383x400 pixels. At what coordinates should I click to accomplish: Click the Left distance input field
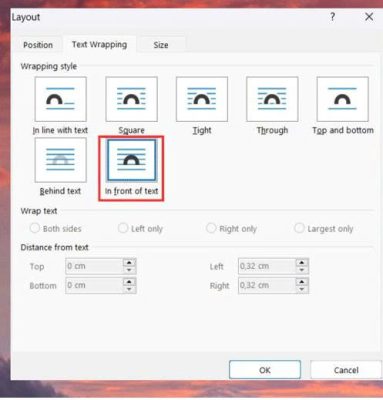[x=267, y=266]
